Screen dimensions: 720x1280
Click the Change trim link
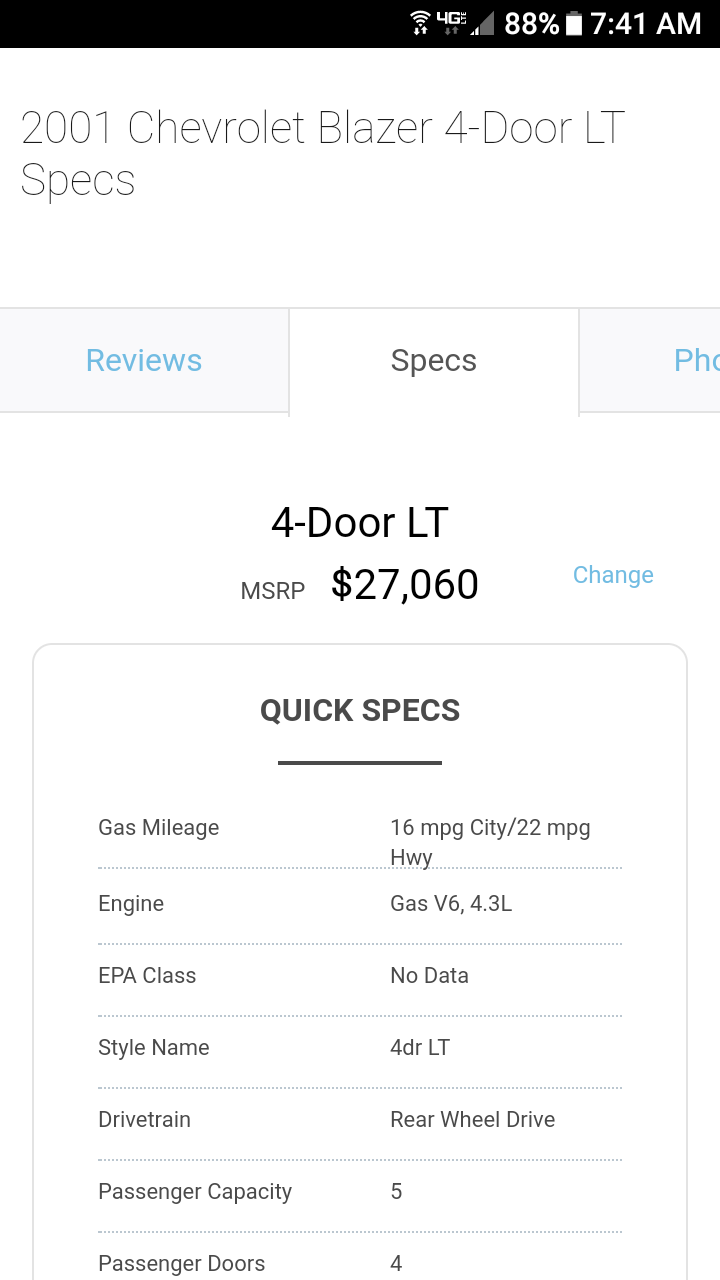[x=613, y=575]
